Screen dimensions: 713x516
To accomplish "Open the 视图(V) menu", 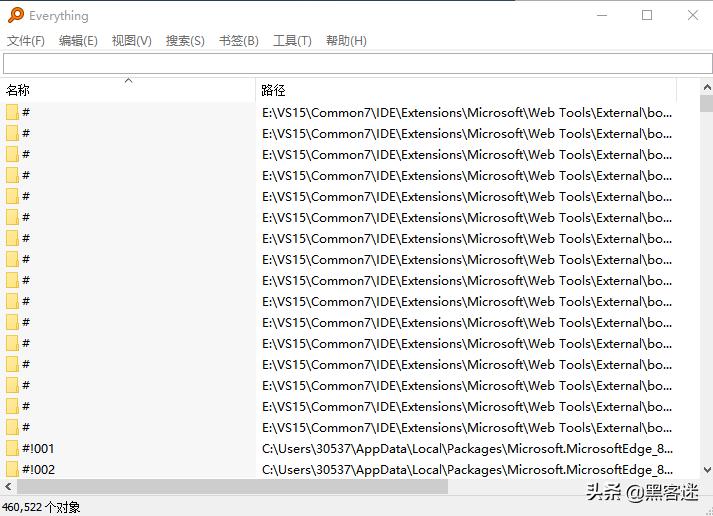I will point(131,41).
